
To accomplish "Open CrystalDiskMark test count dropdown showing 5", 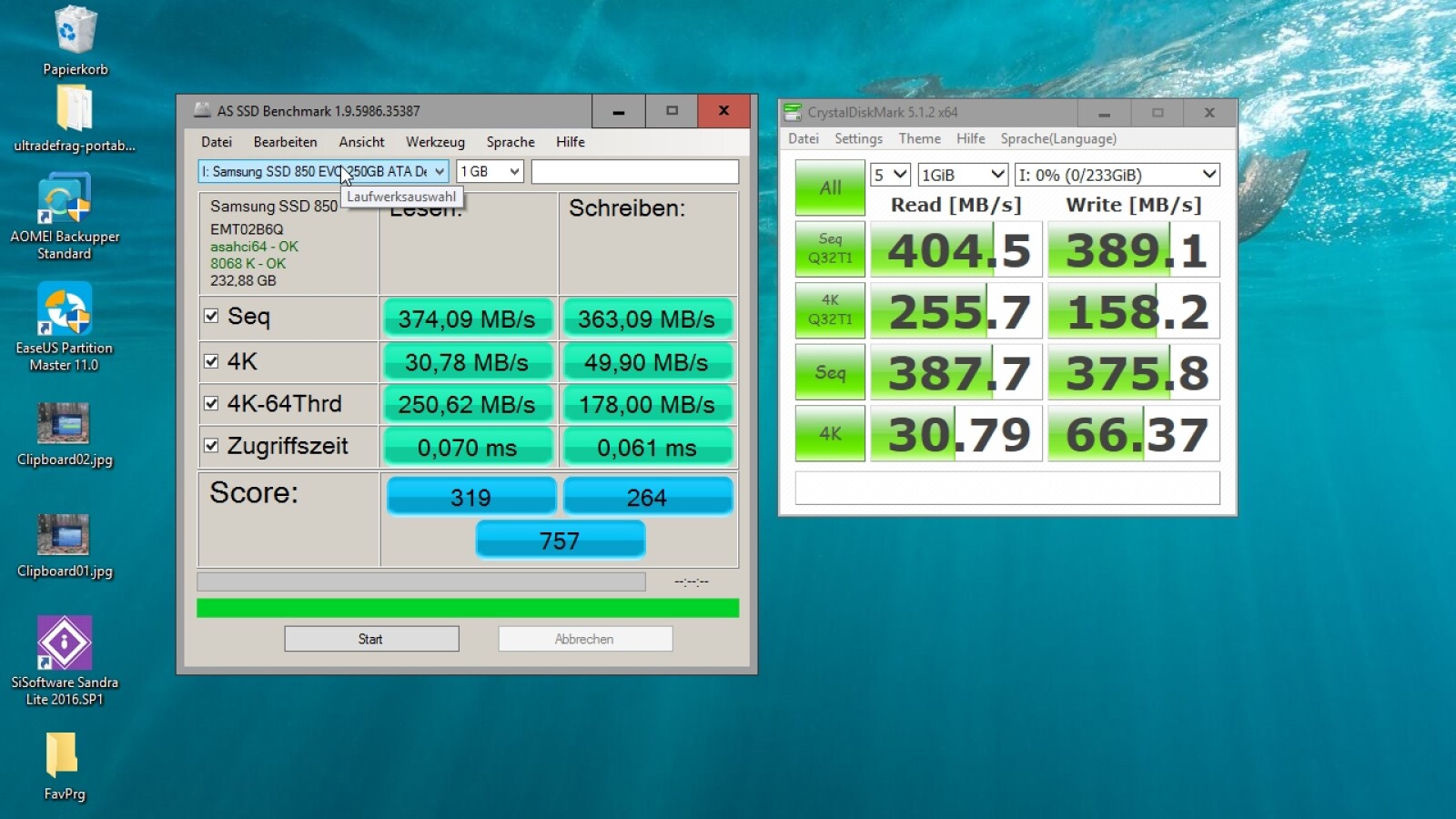I will click(x=890, y=175).
